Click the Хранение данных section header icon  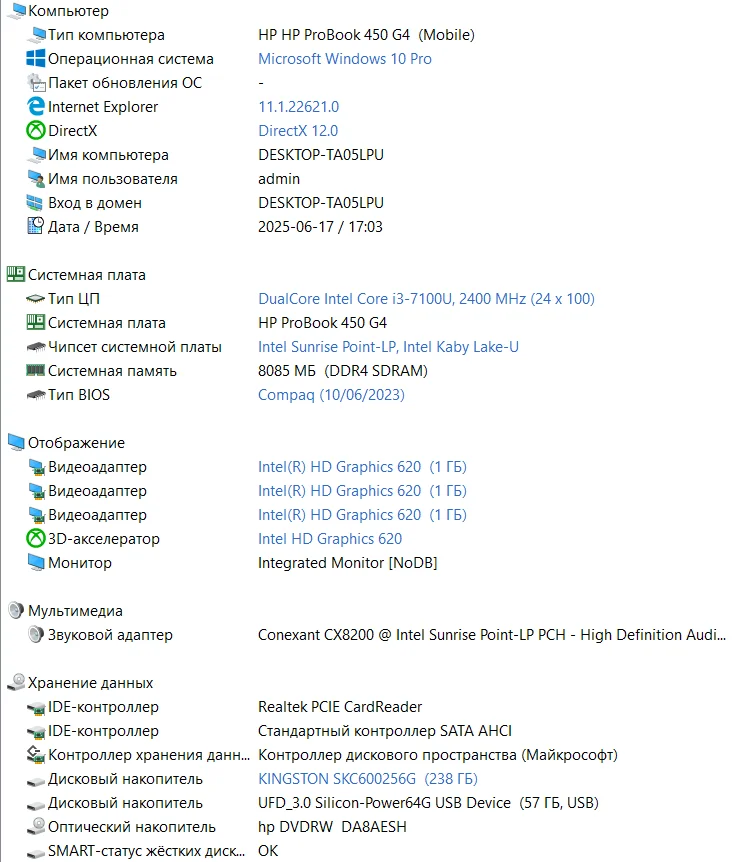coord(16,682)
